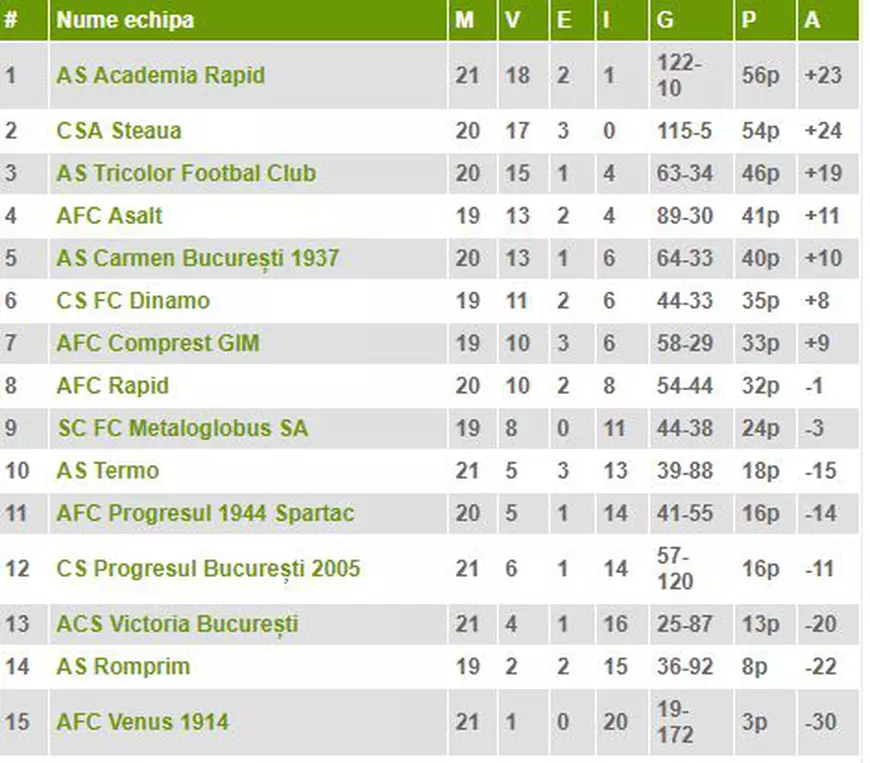The image size is (870, 763).
Task: Open AS Tricolor Footbal Club page
Action: coord(186,173)
